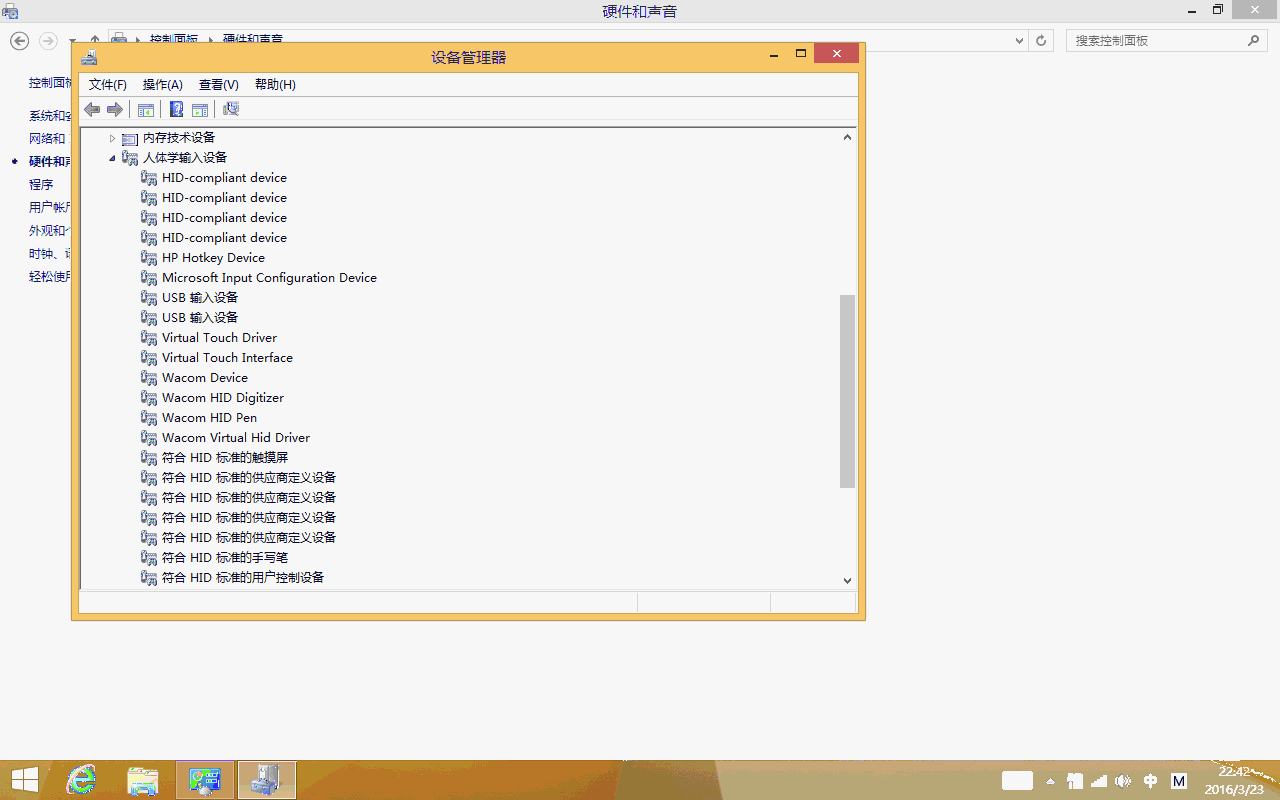Open the touch keyboard tray icon
Viewport: 1280px width, 800px height.
coord(1017,781)
